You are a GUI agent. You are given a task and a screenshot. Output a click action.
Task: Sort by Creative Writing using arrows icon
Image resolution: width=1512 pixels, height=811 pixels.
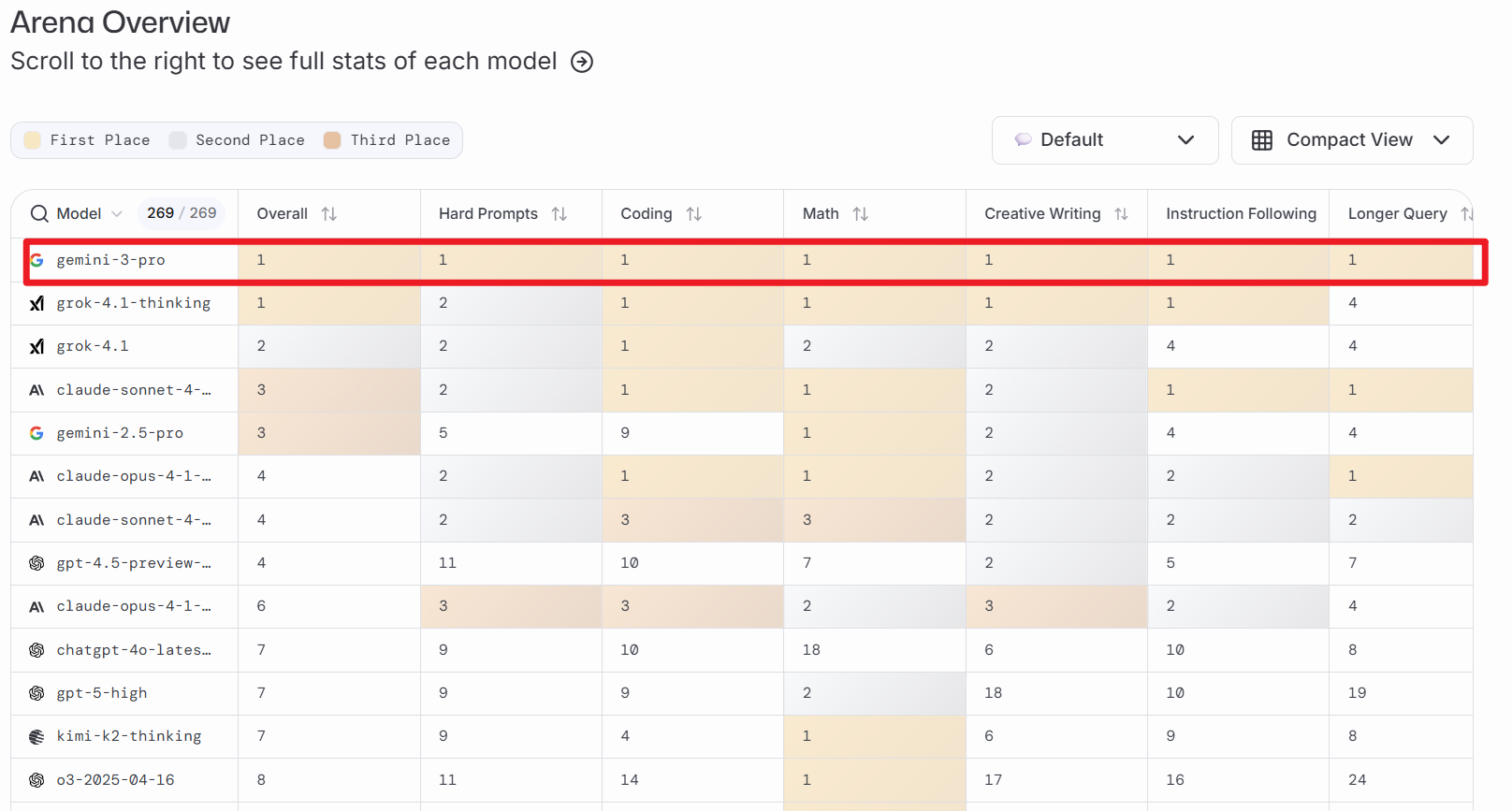(x=1121, y=214)
